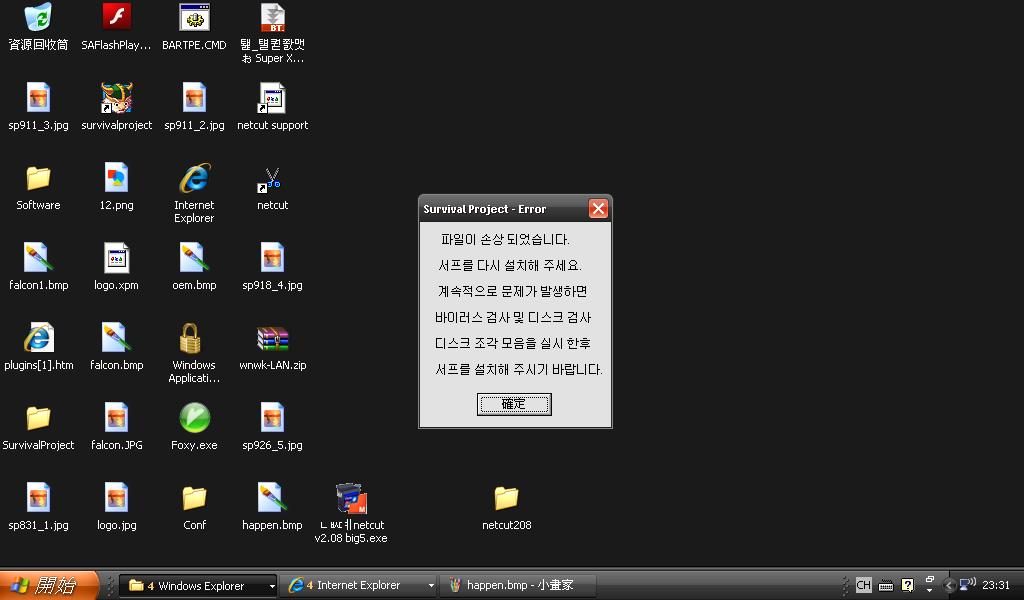This screenshot has height=600, width=1024.
Task: Select the Foxy.exe green icon
Action: [194, 418]
